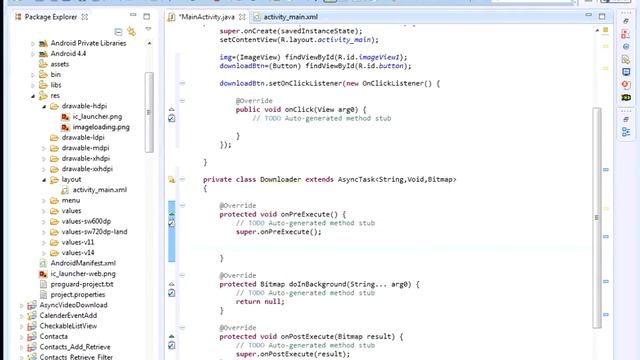Expand the bin folder
The height and width of the screenshot is (360, 640).
point(33,75)
